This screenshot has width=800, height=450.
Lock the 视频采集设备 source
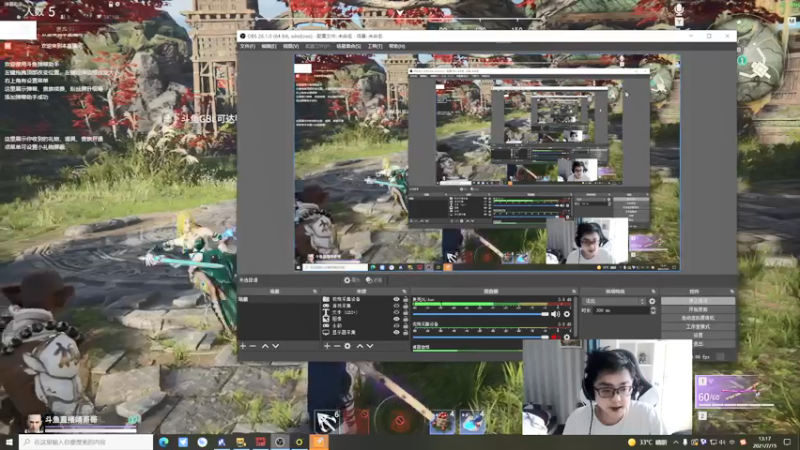(406, 299)
